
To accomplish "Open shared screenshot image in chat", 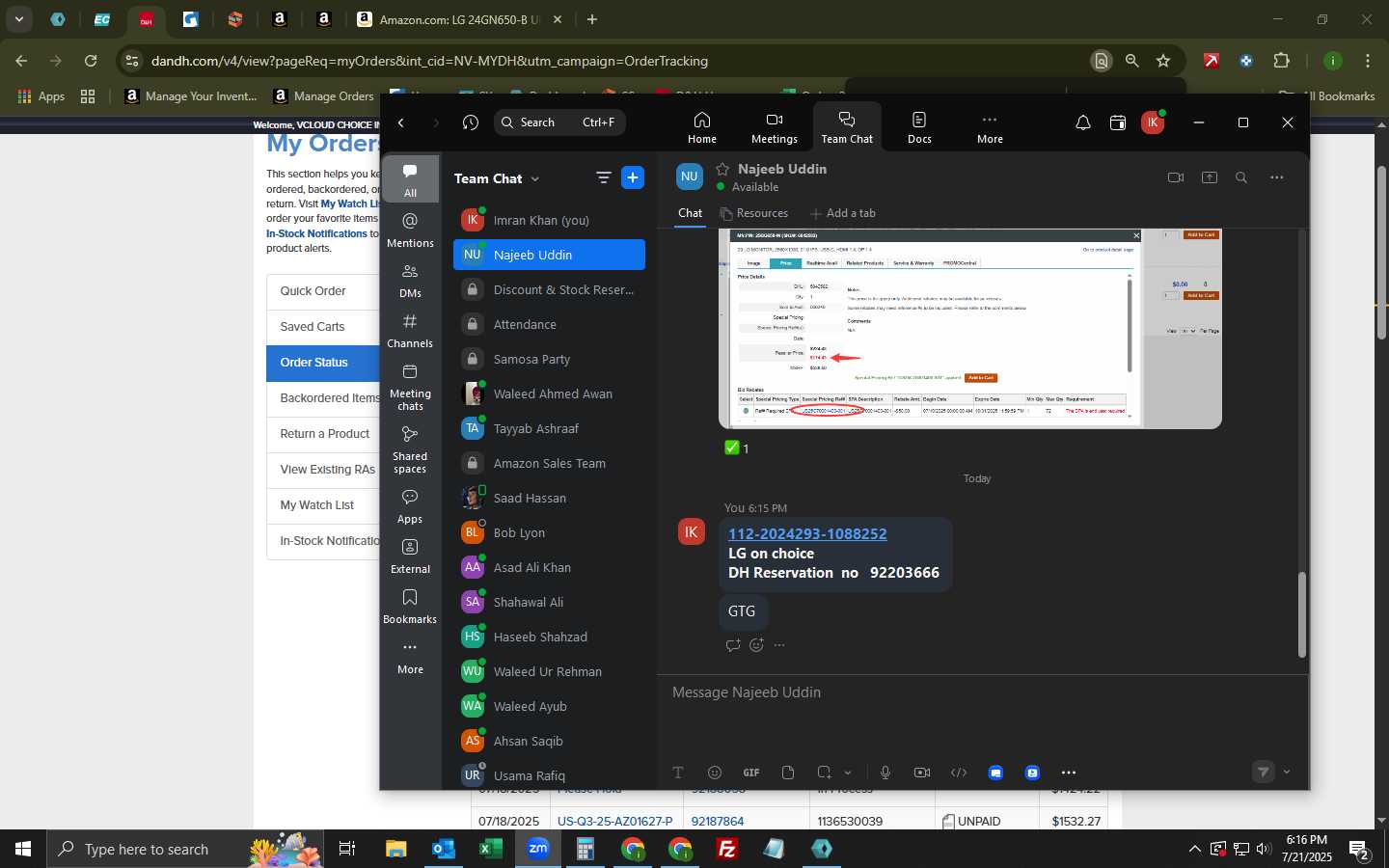I will [969, 329].
